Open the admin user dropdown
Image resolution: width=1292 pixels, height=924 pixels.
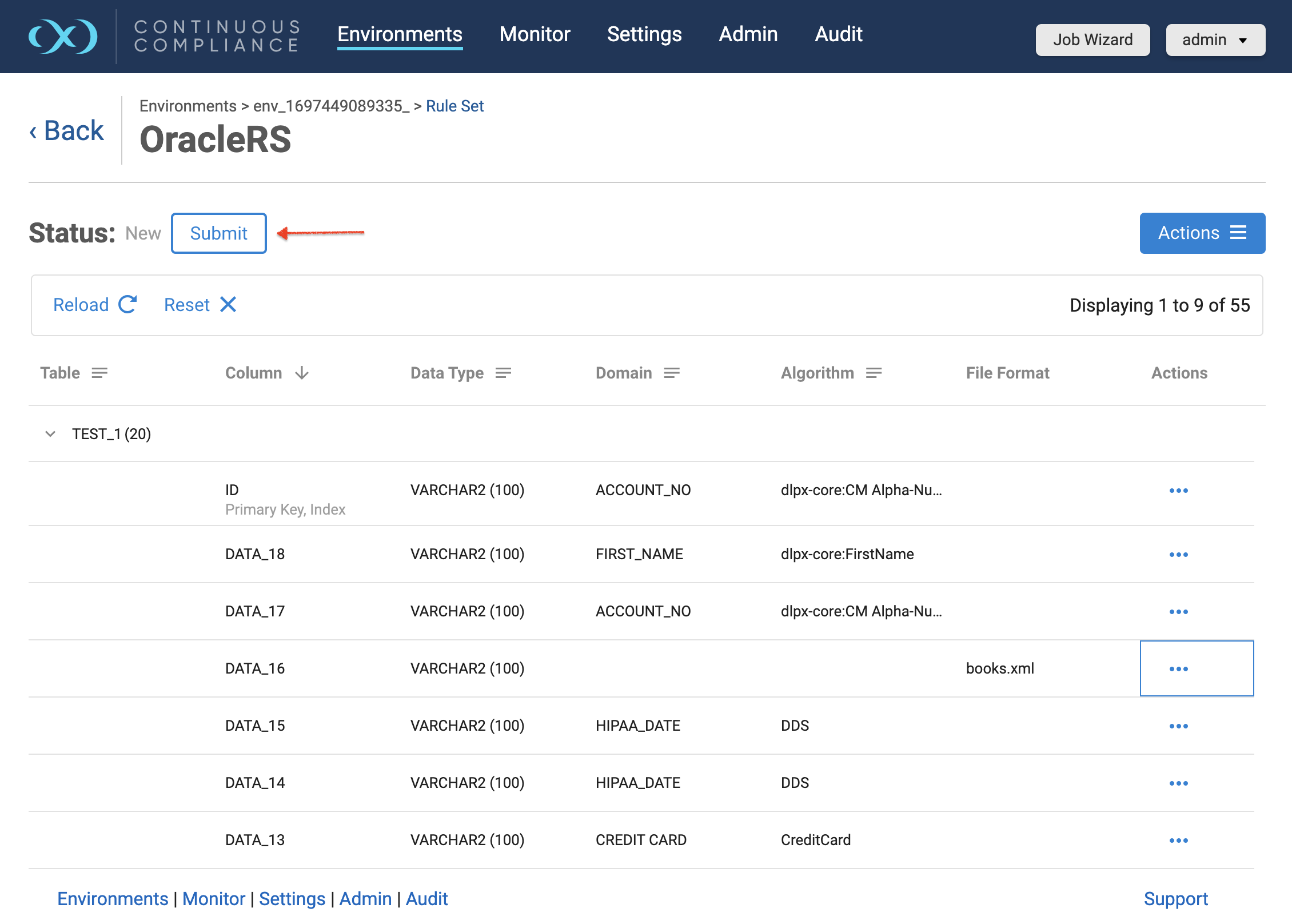pyautogui.click(x=1215, y=40)
